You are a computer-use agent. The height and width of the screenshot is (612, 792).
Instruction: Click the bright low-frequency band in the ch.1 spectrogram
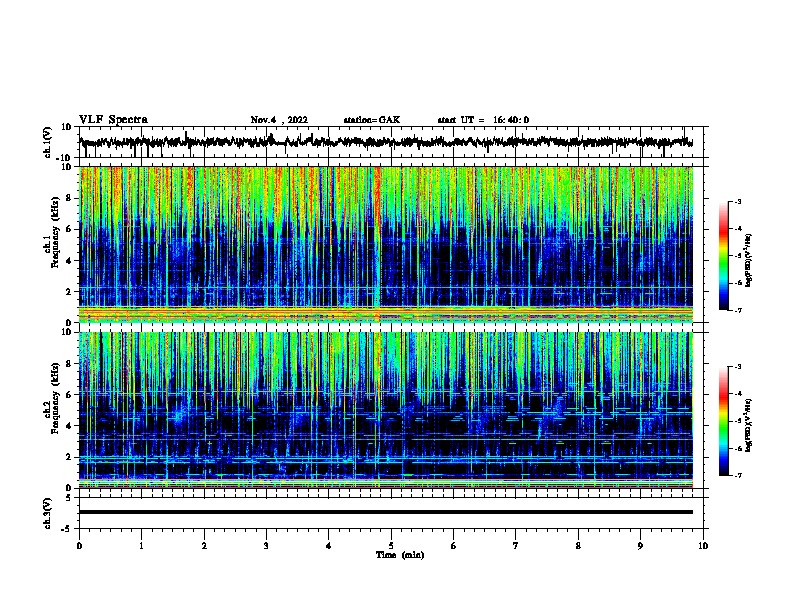pos(386,314)
